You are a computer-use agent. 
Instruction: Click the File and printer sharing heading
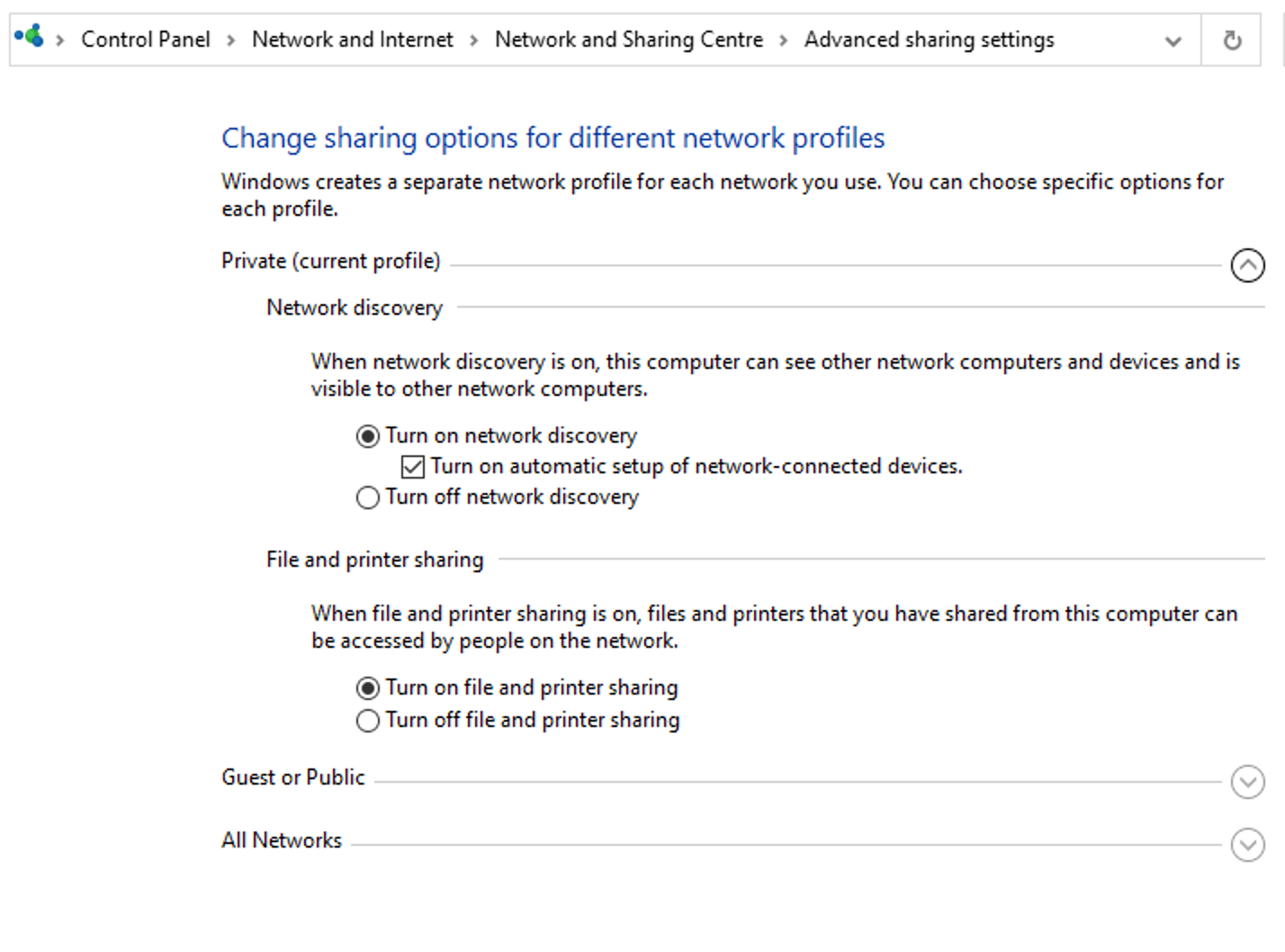click(x=375, y=560)
